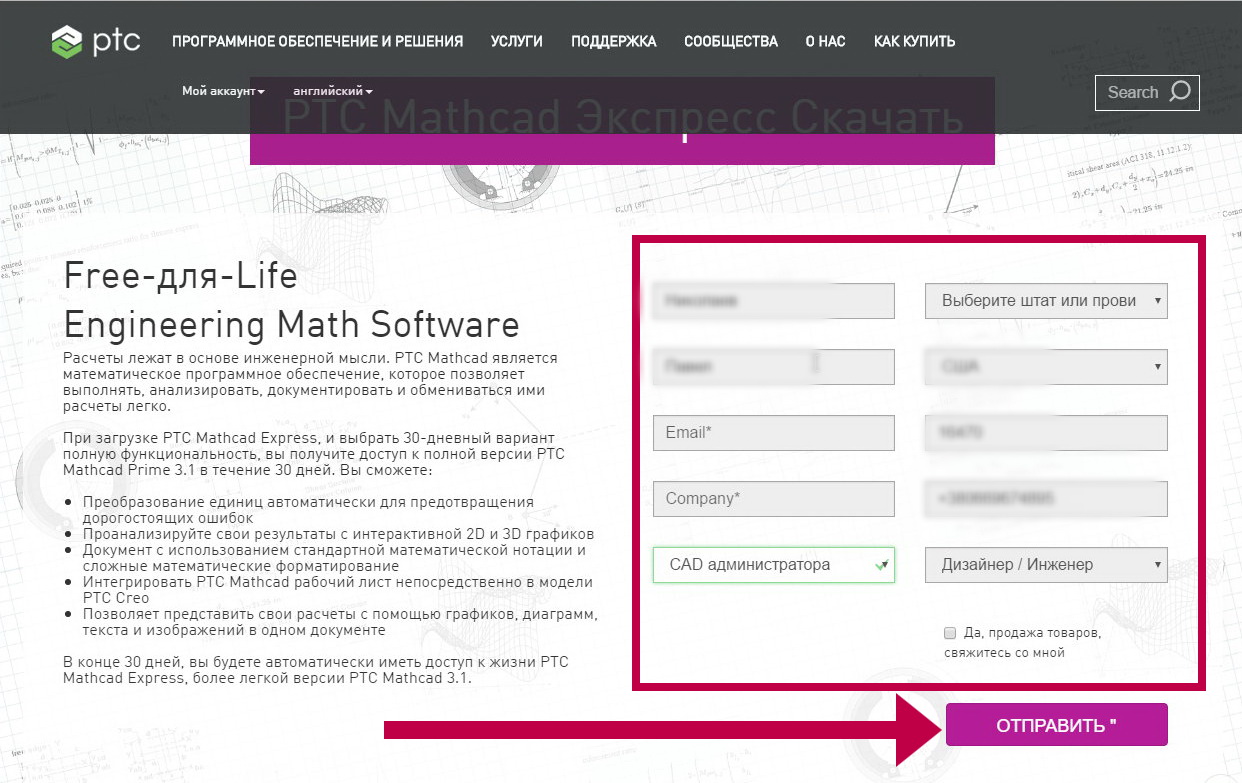Open the CAD администратора dropdown
1242x783 pixels.
(x=773, y=565)
